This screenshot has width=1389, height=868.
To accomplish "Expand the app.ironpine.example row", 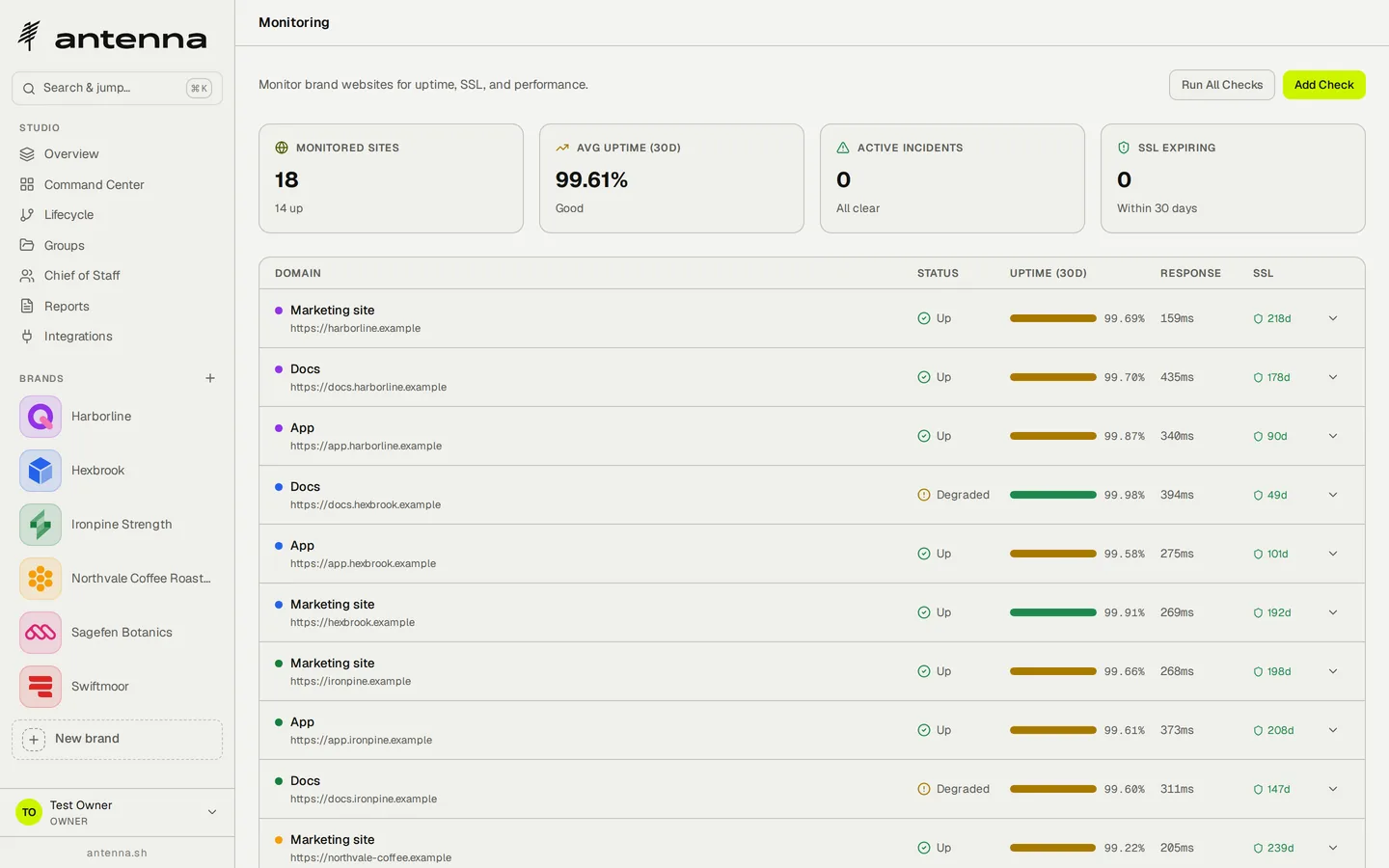I will (1333, 730).
